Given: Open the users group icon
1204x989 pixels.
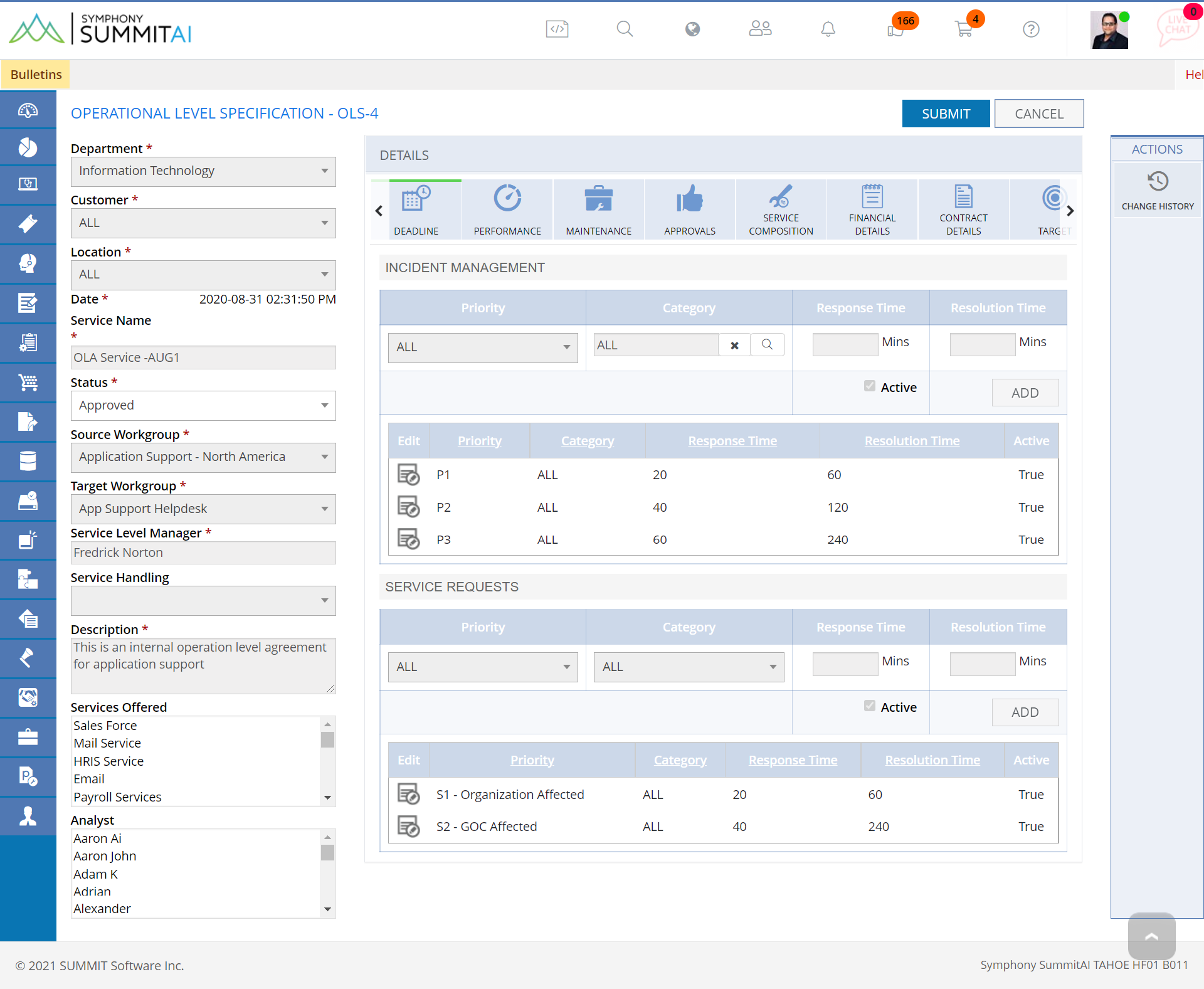Looking at the screenshot, I should pos(760,29).
